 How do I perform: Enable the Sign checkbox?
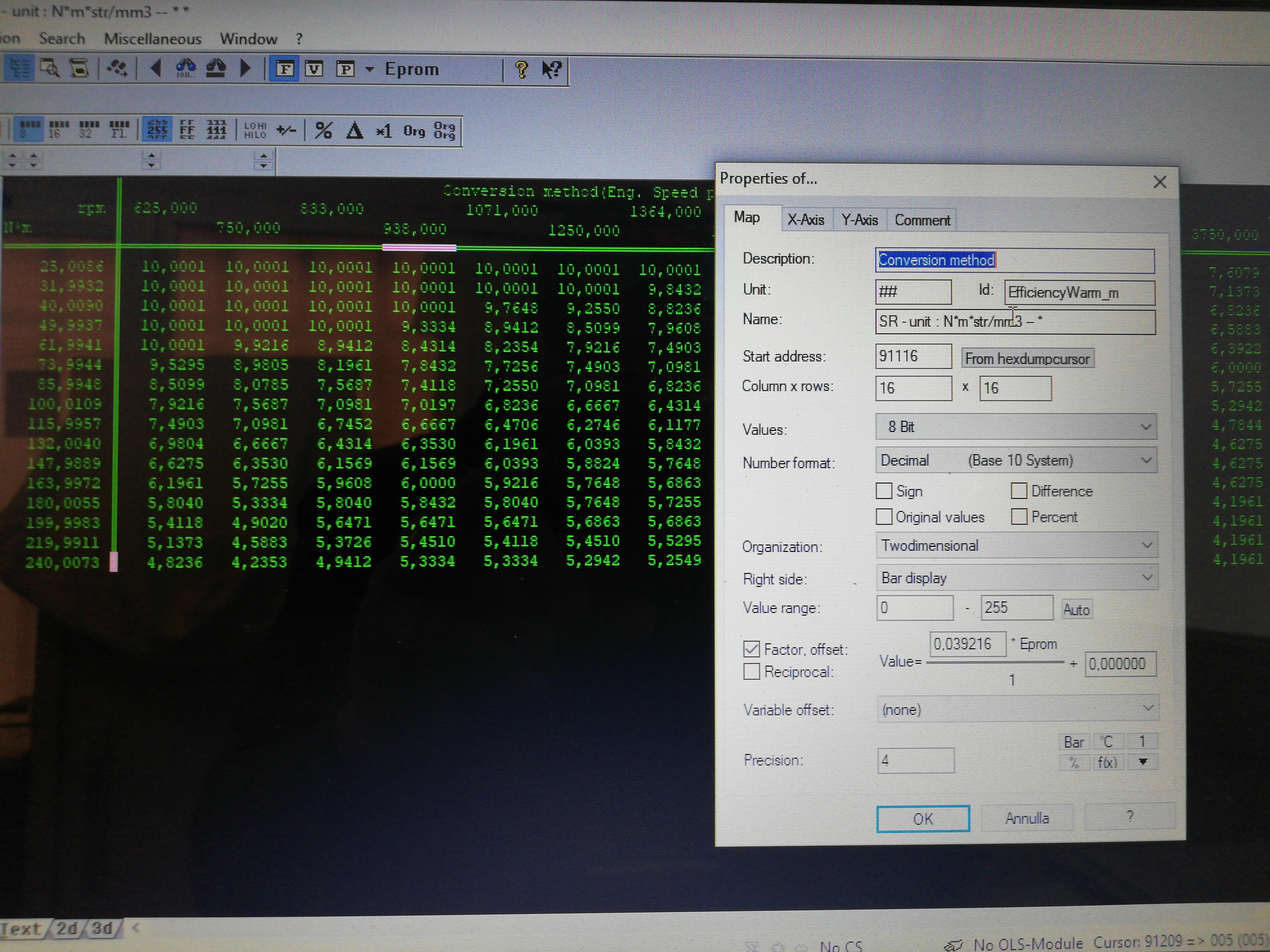point(884,491)
